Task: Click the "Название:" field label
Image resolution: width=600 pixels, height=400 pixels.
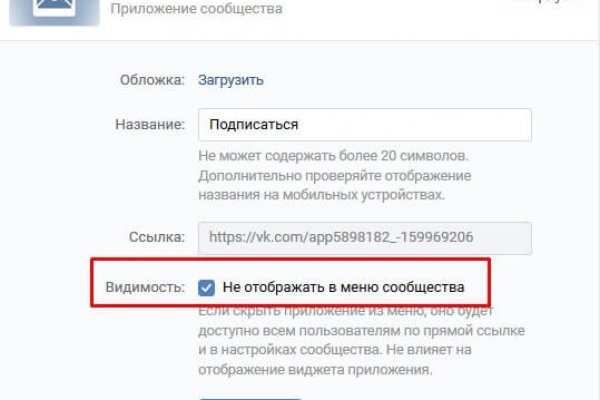Action: (150, 125)
